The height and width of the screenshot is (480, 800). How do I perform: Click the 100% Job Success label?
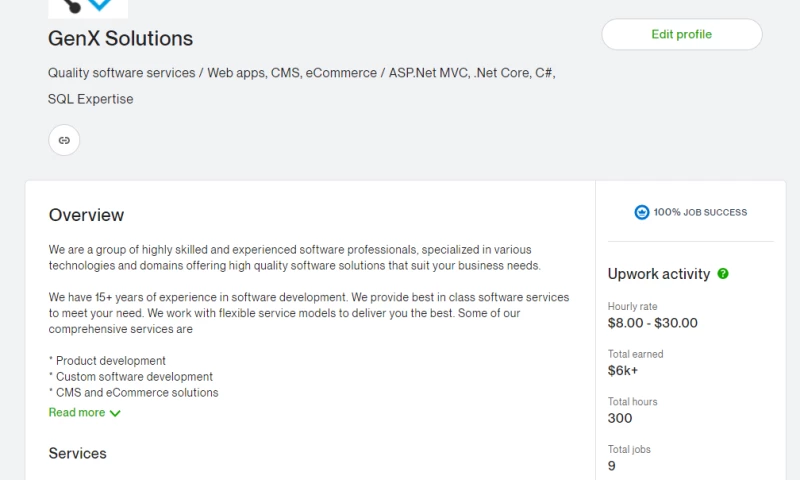tap(700, 212)
